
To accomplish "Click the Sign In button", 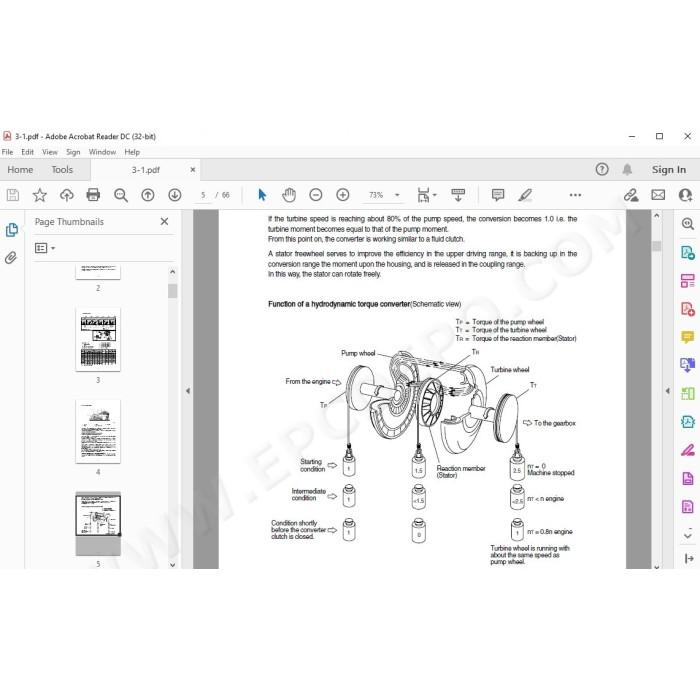I will 668,170.
